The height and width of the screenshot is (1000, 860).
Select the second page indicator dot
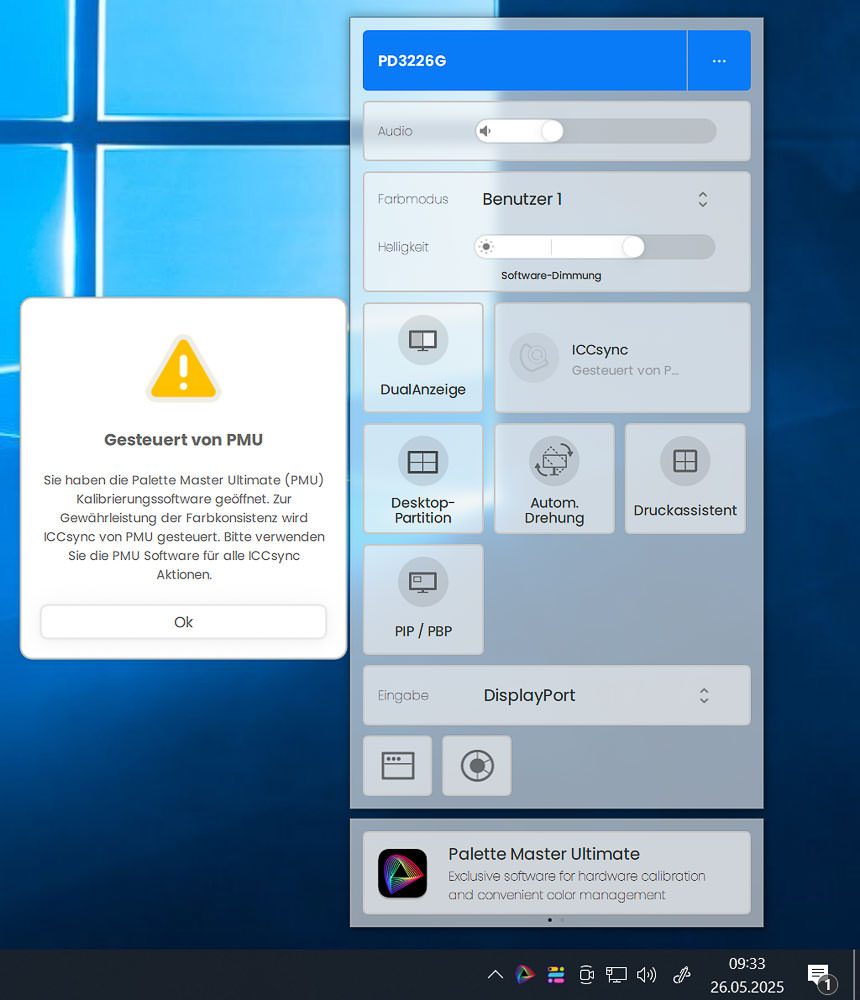tap(561, 920)
